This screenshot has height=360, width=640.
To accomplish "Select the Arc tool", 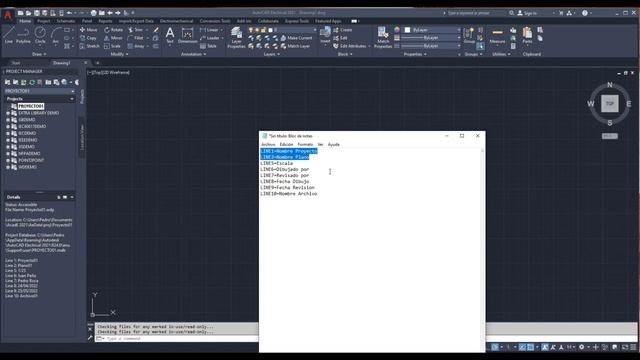I will click(x=56, y=35).
